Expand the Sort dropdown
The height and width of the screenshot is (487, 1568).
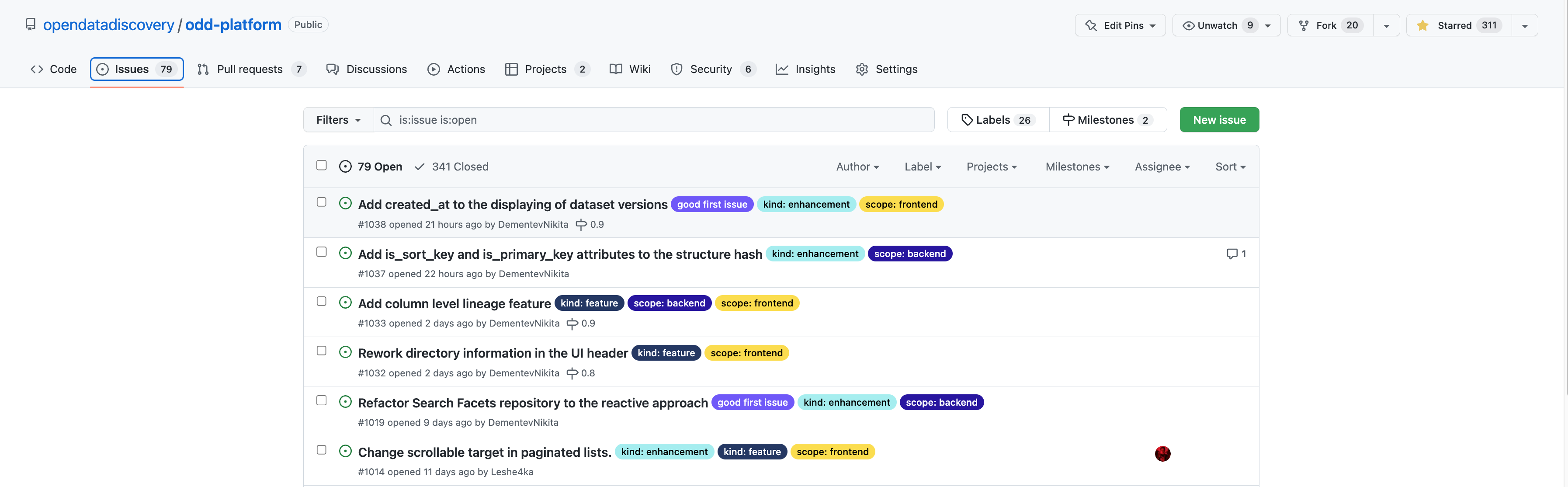(x=1230, y=167)
